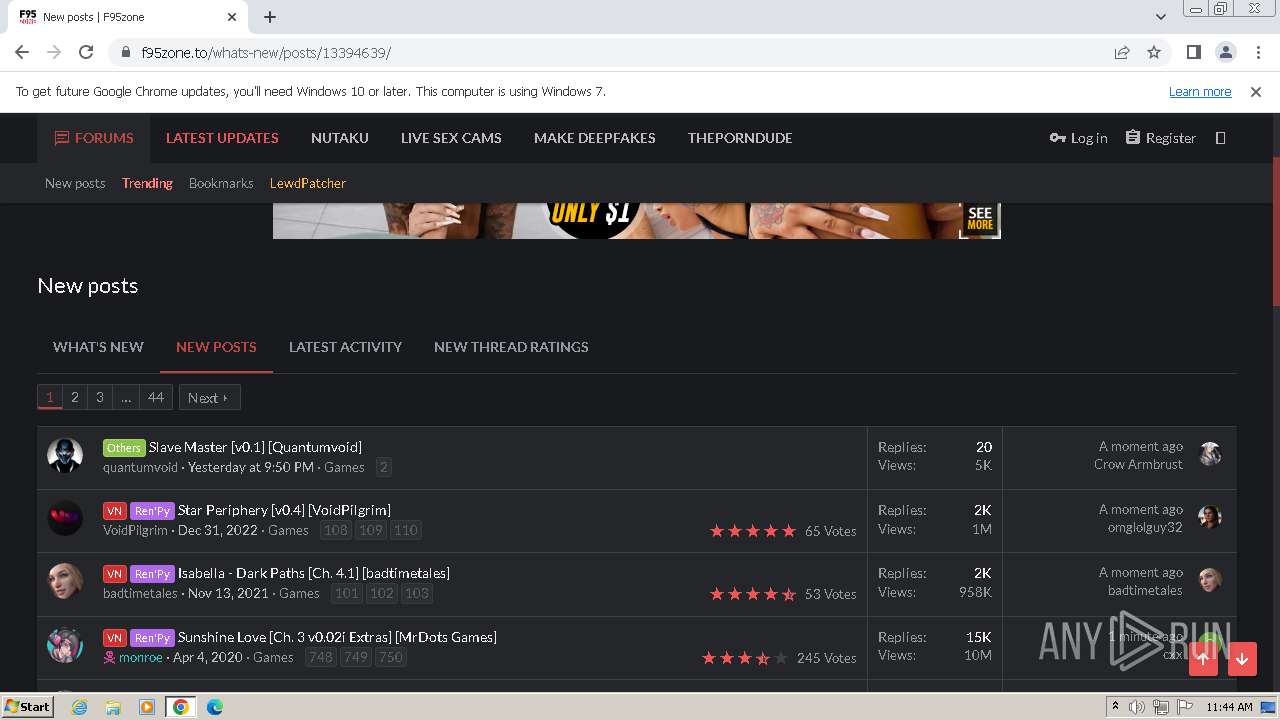This screenshot has width=1280, height=720.
Task: Switch to the WHAT'S NEW tab
Action: [x=98, y=347]
